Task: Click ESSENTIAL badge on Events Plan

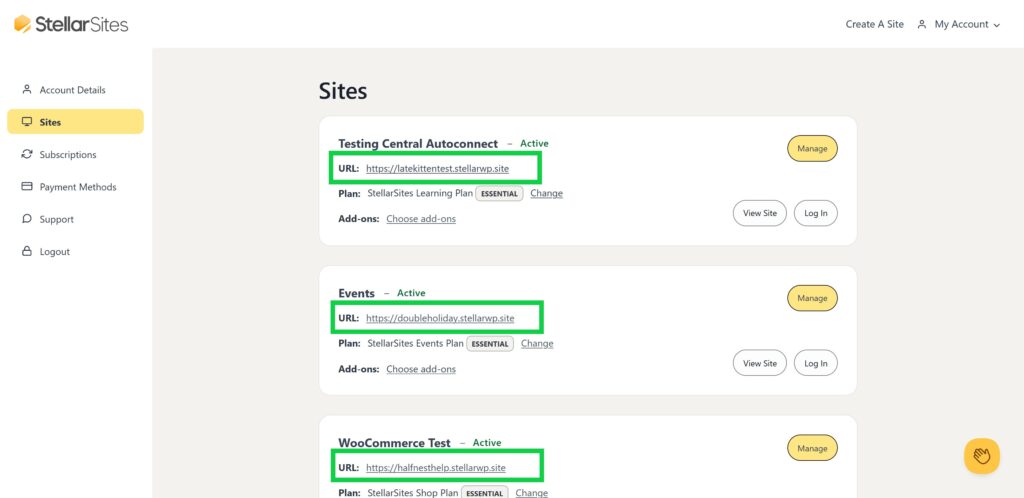Action: pos(490,344)
